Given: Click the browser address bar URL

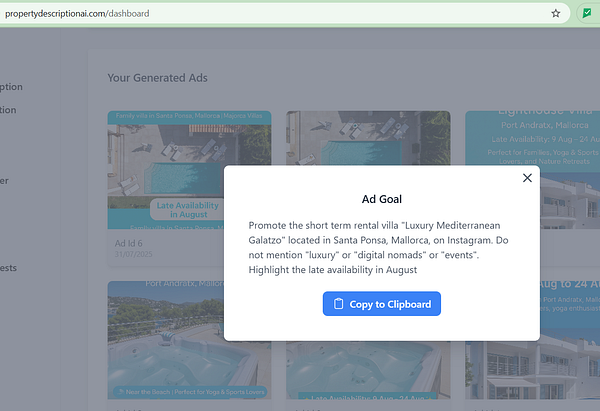Looking at the screenshot, I should point(77,14).
